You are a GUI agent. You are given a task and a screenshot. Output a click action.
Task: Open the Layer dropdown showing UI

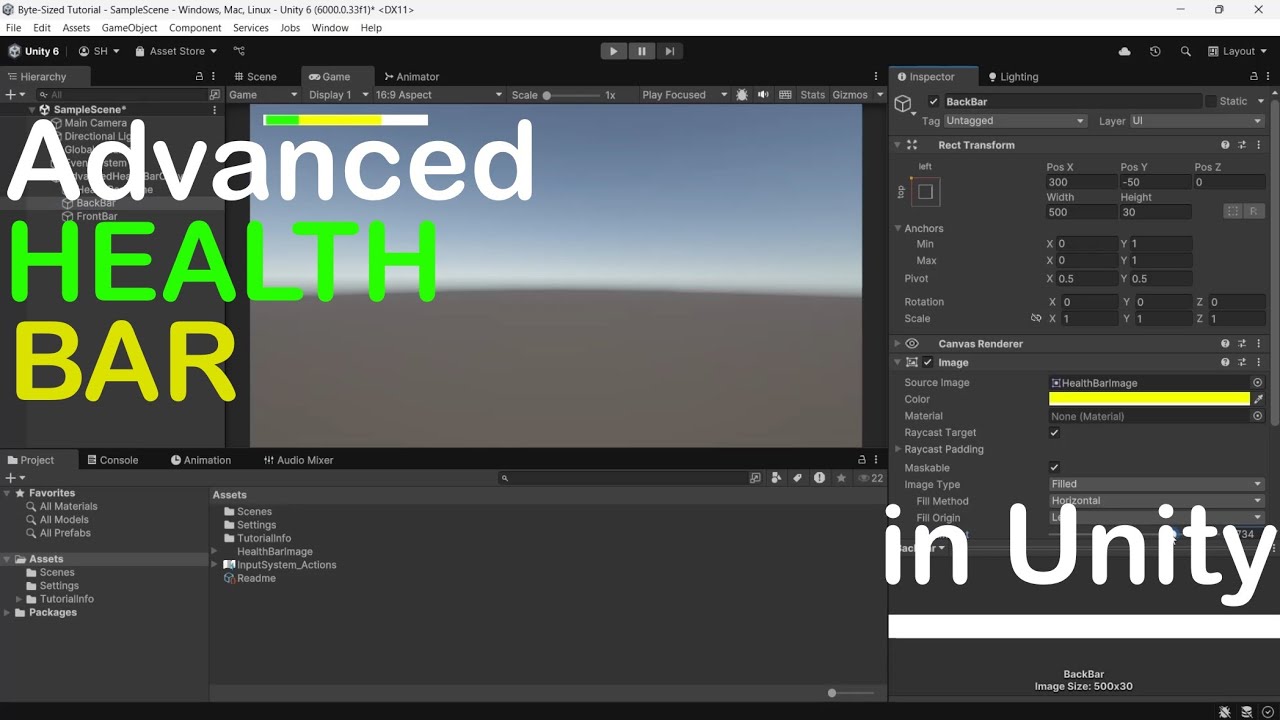point(1197,121)
